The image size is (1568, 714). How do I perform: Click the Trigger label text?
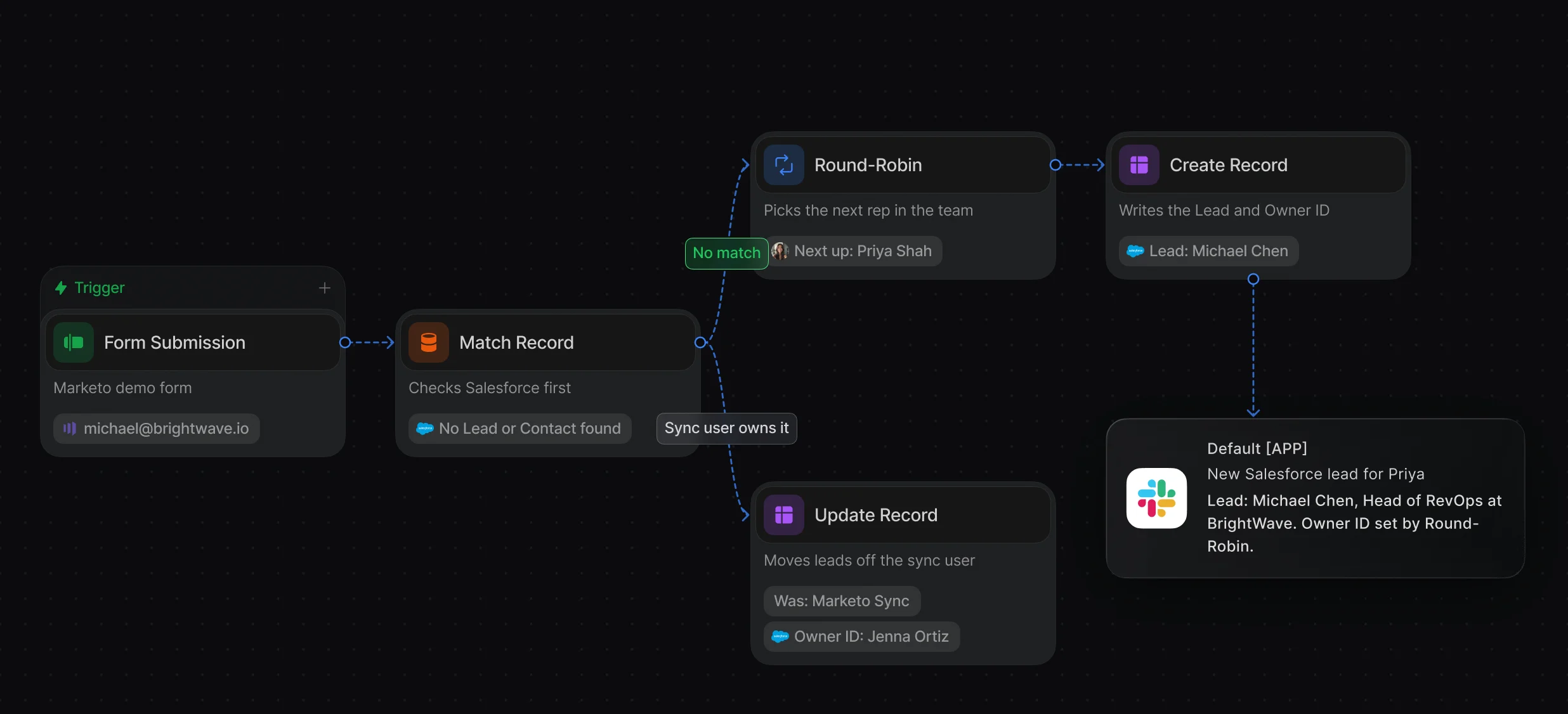coord(100,288)
